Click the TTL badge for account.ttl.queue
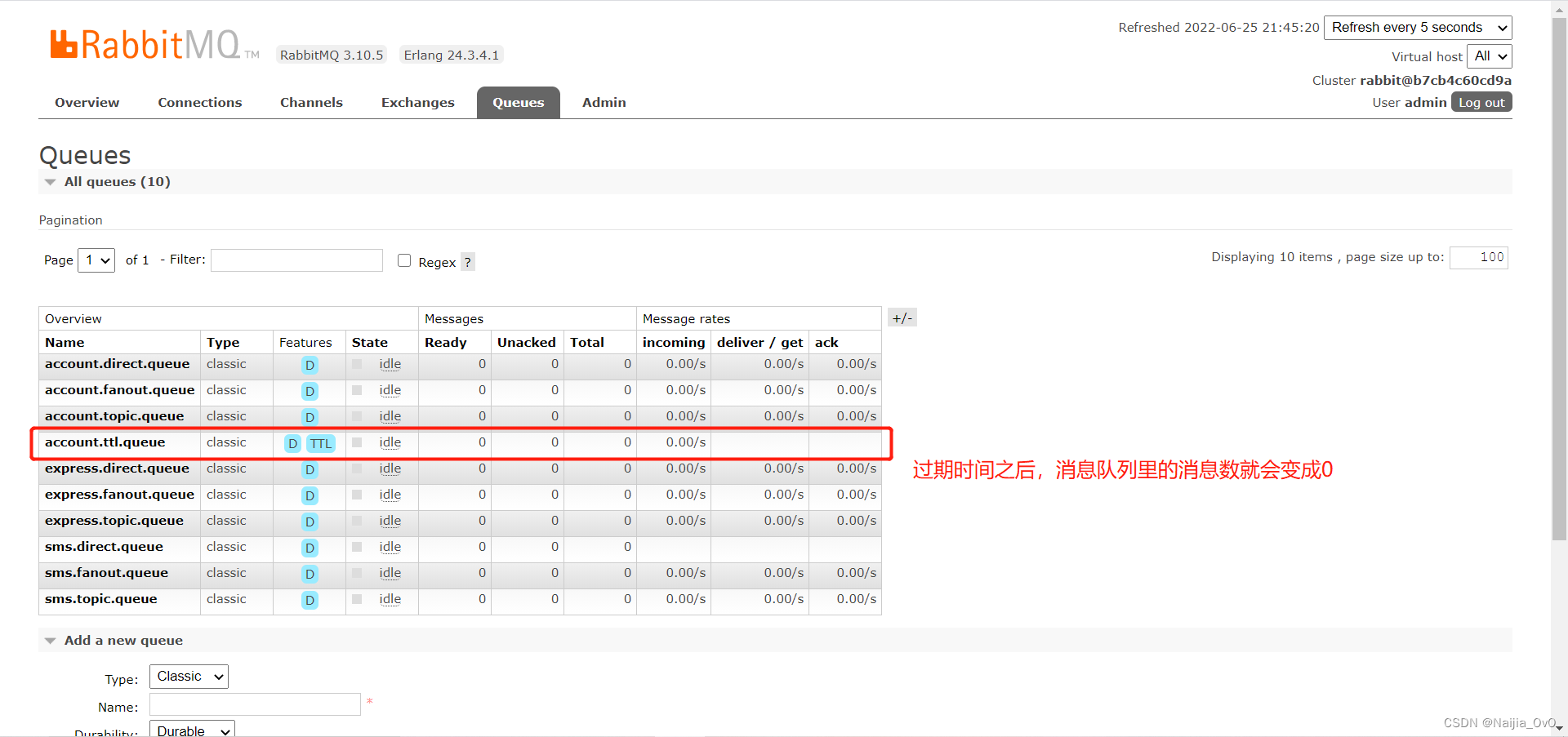This screenshot has width=1568, height=737. pos(321,443)
